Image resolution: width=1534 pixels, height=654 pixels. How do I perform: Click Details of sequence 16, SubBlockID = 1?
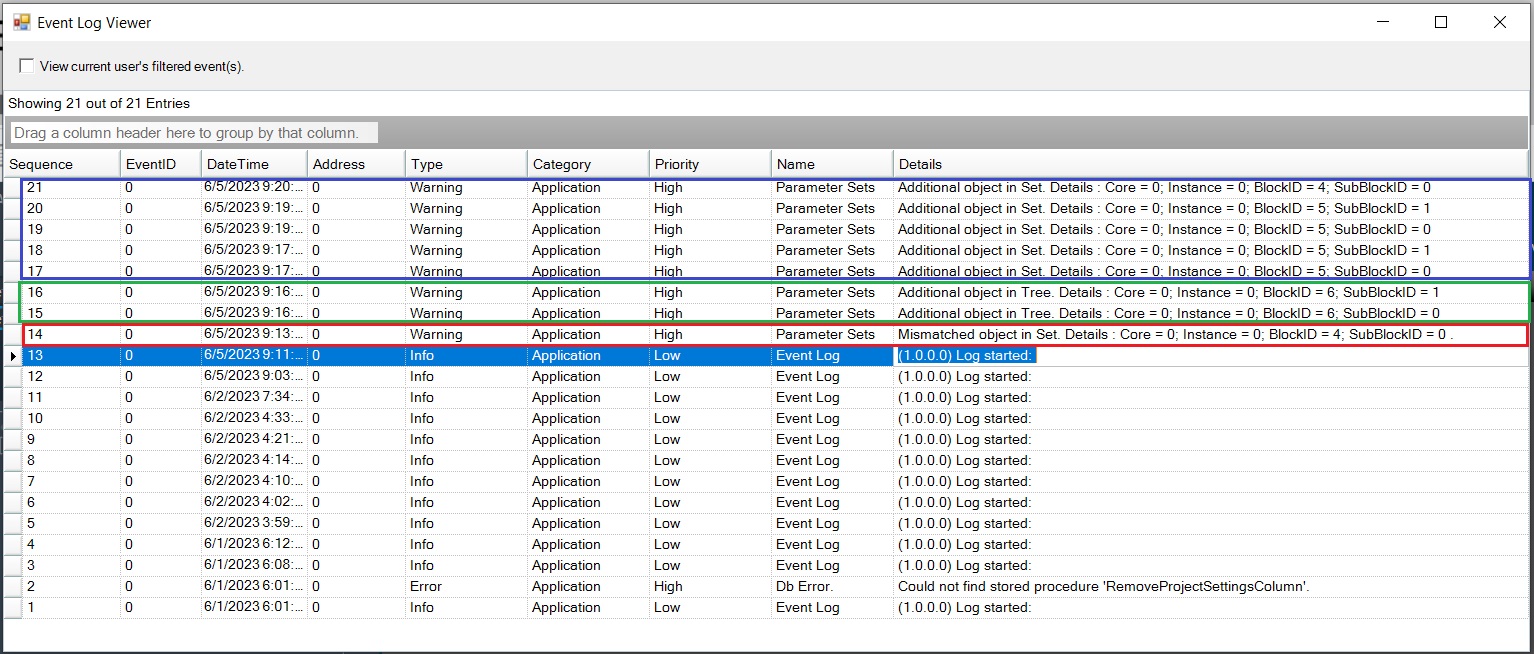(1210, 292)
